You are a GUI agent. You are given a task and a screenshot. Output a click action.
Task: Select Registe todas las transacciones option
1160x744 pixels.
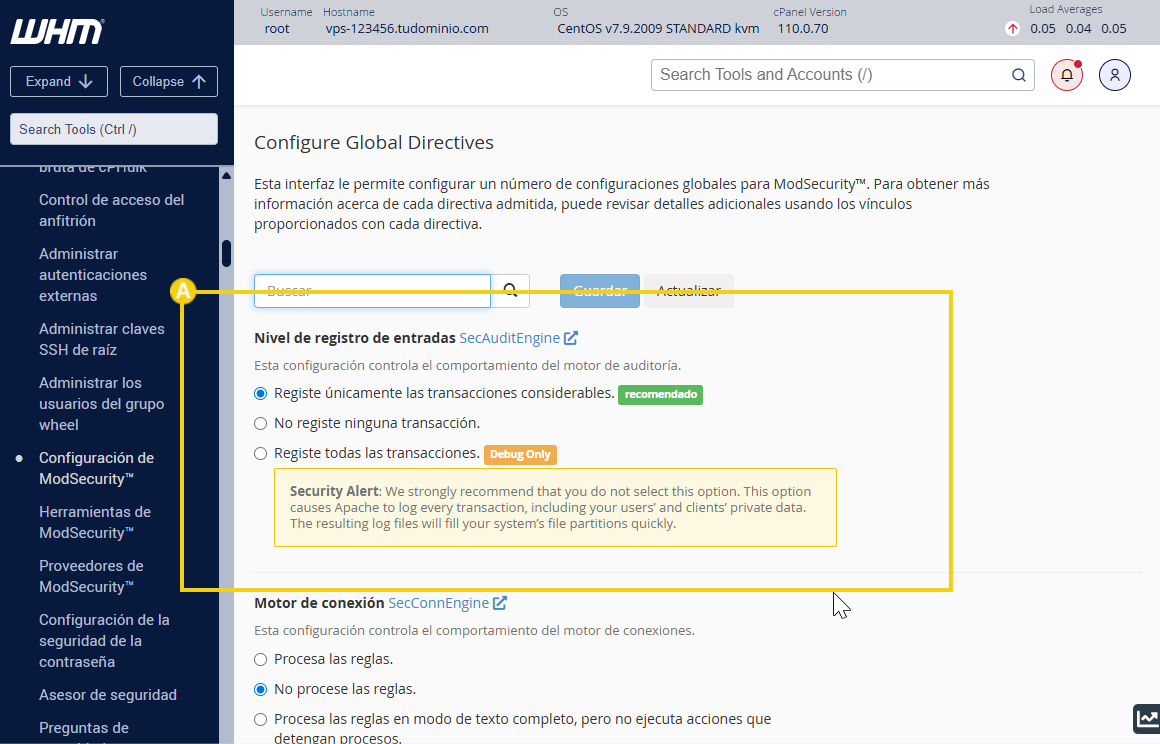pos(260,453)
